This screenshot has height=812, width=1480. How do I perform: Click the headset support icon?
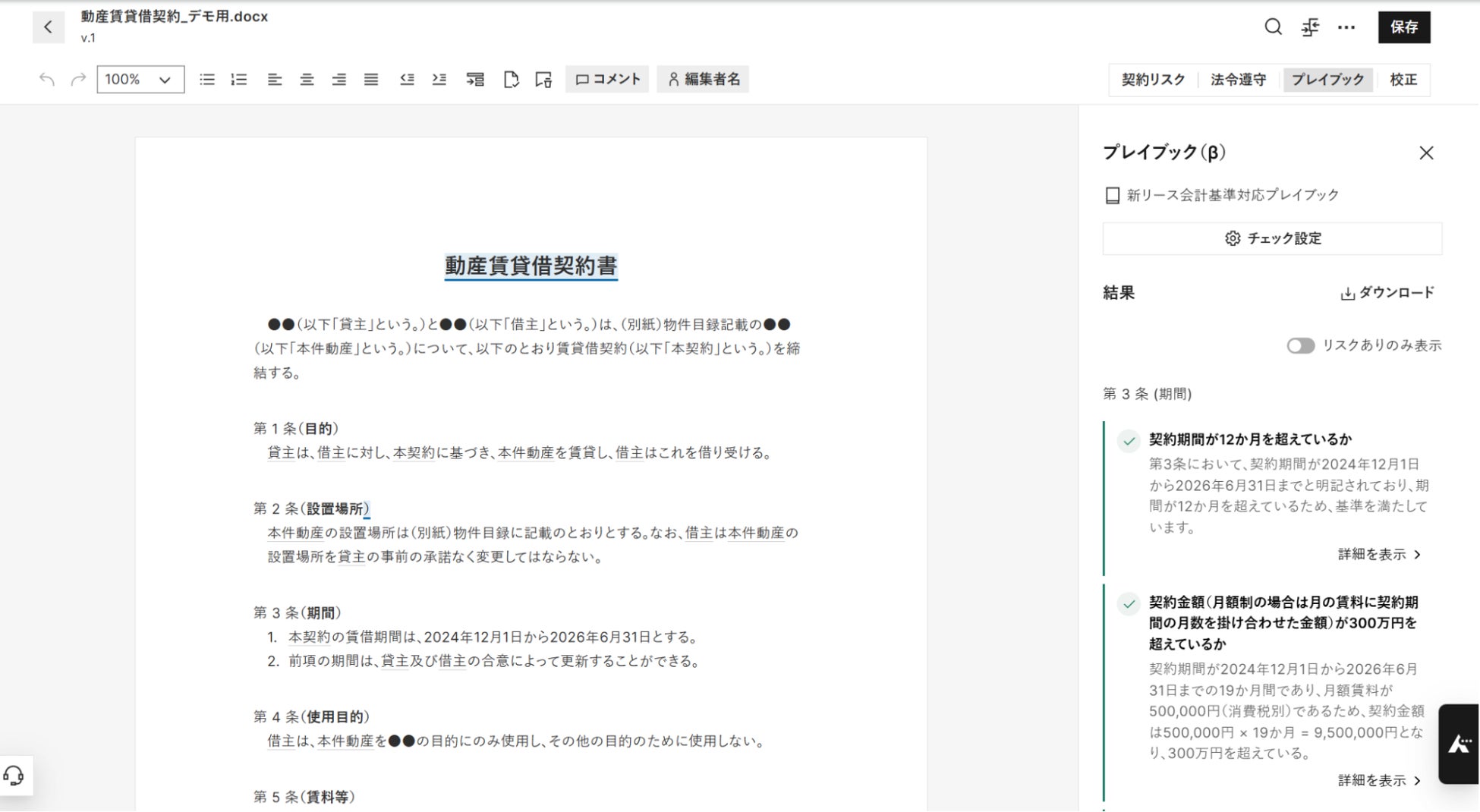click(x=14, y=776)
